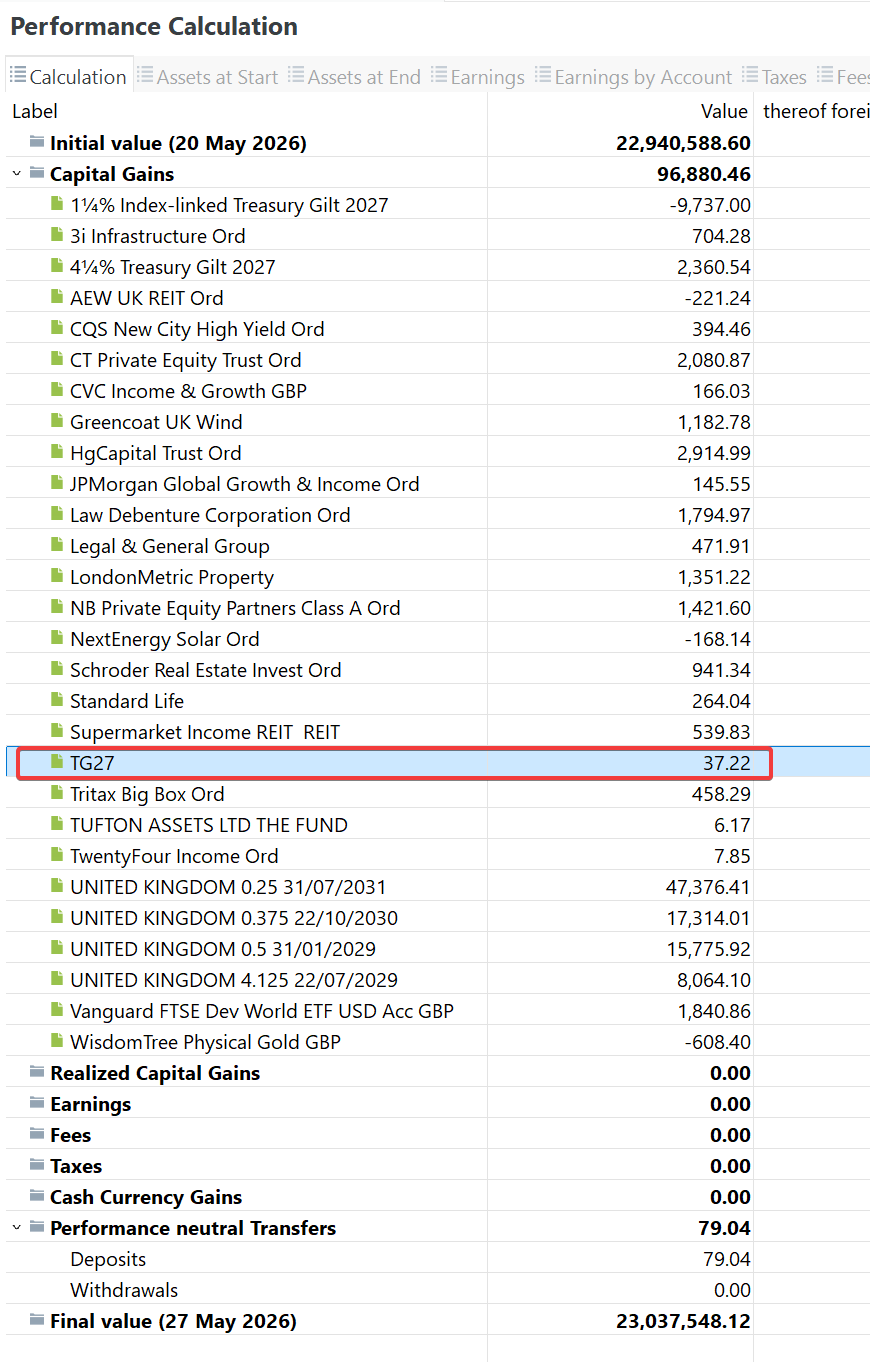The width and height of the screenshot is (870, 1362).
Task: Click the 22,940,588.60 initial value cell
Action: (x=683, y=143)
